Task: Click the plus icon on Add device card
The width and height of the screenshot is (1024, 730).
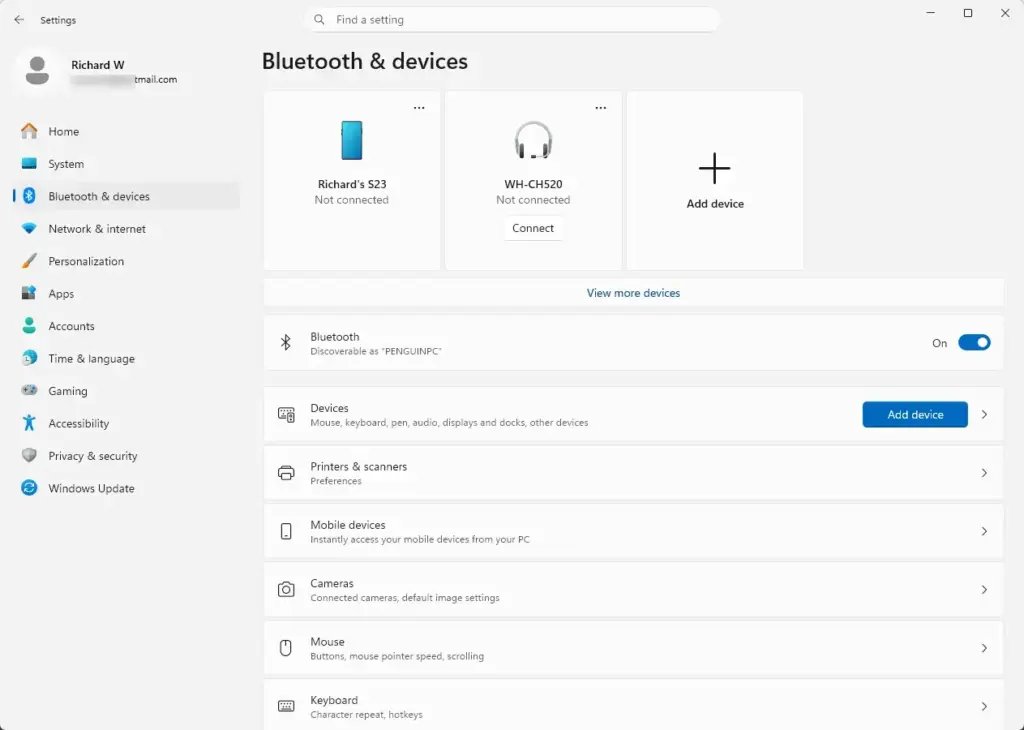Action: pyautogui.click(x=714, y=168)
